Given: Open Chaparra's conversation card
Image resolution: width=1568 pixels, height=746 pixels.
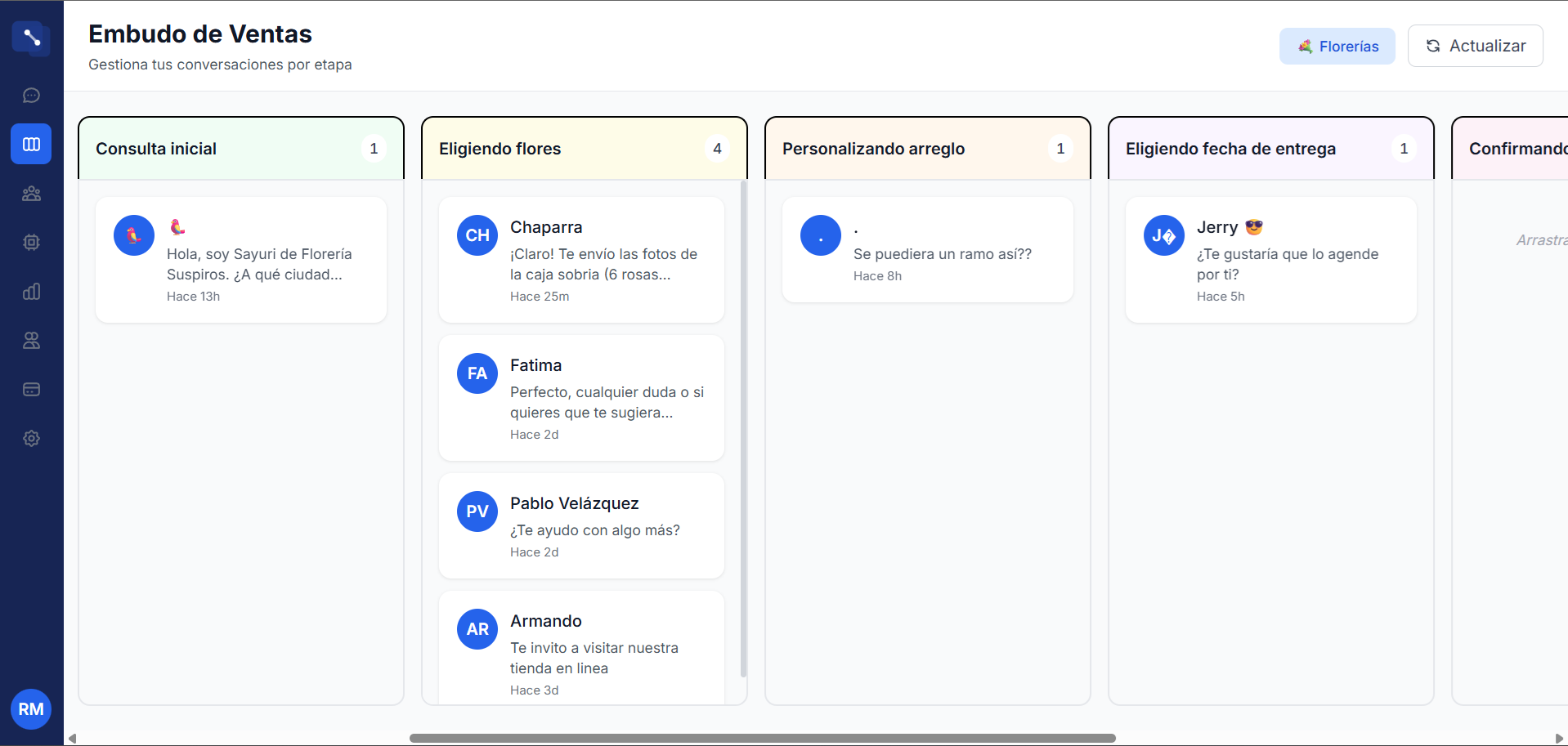Looking at the screenshot, I should (581, 260).
